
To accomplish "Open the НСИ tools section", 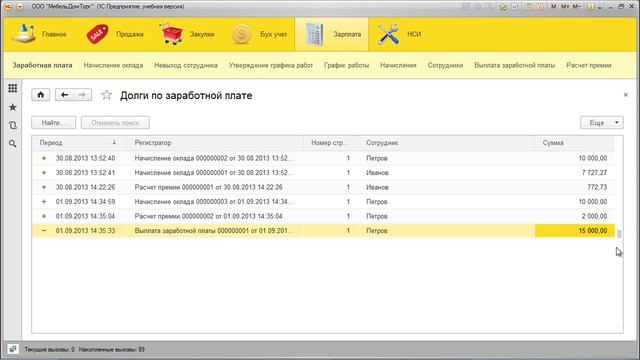I will click(399, 34).
